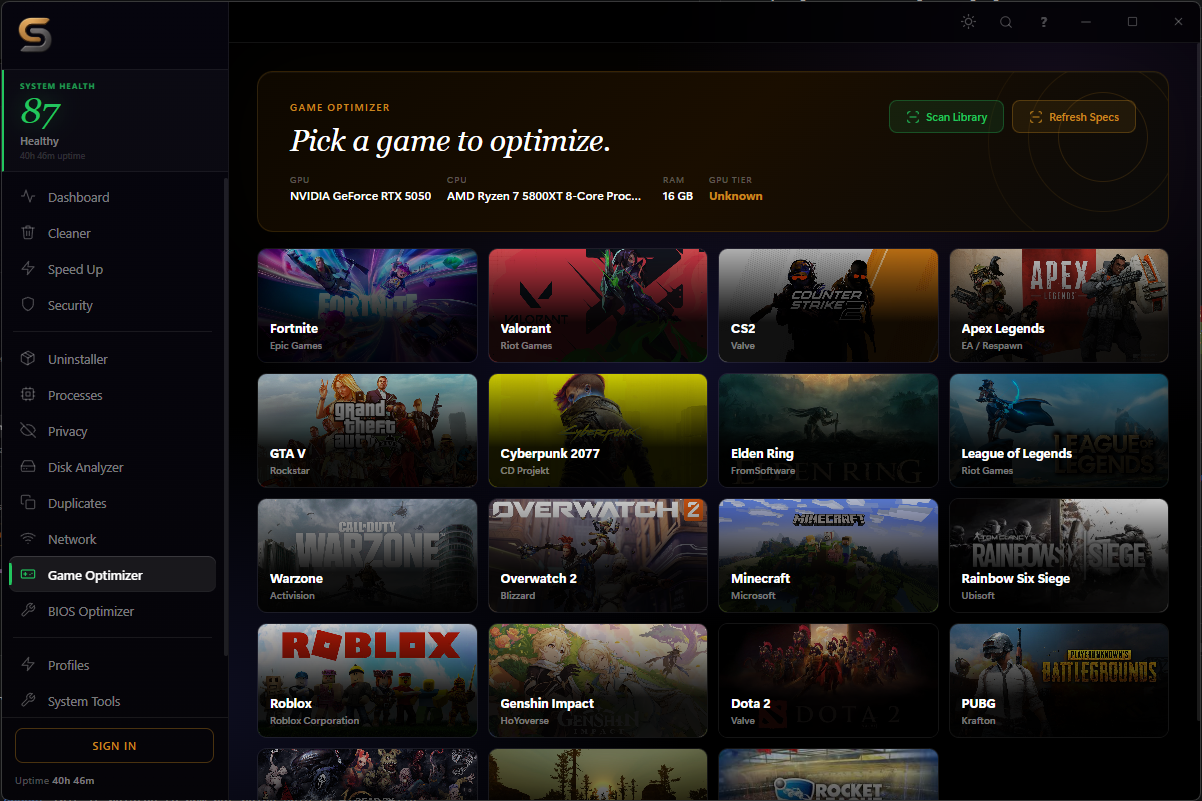Click the Privacy crossed-eye icon
Screen dimensions: 1202x801
[28, 431]
